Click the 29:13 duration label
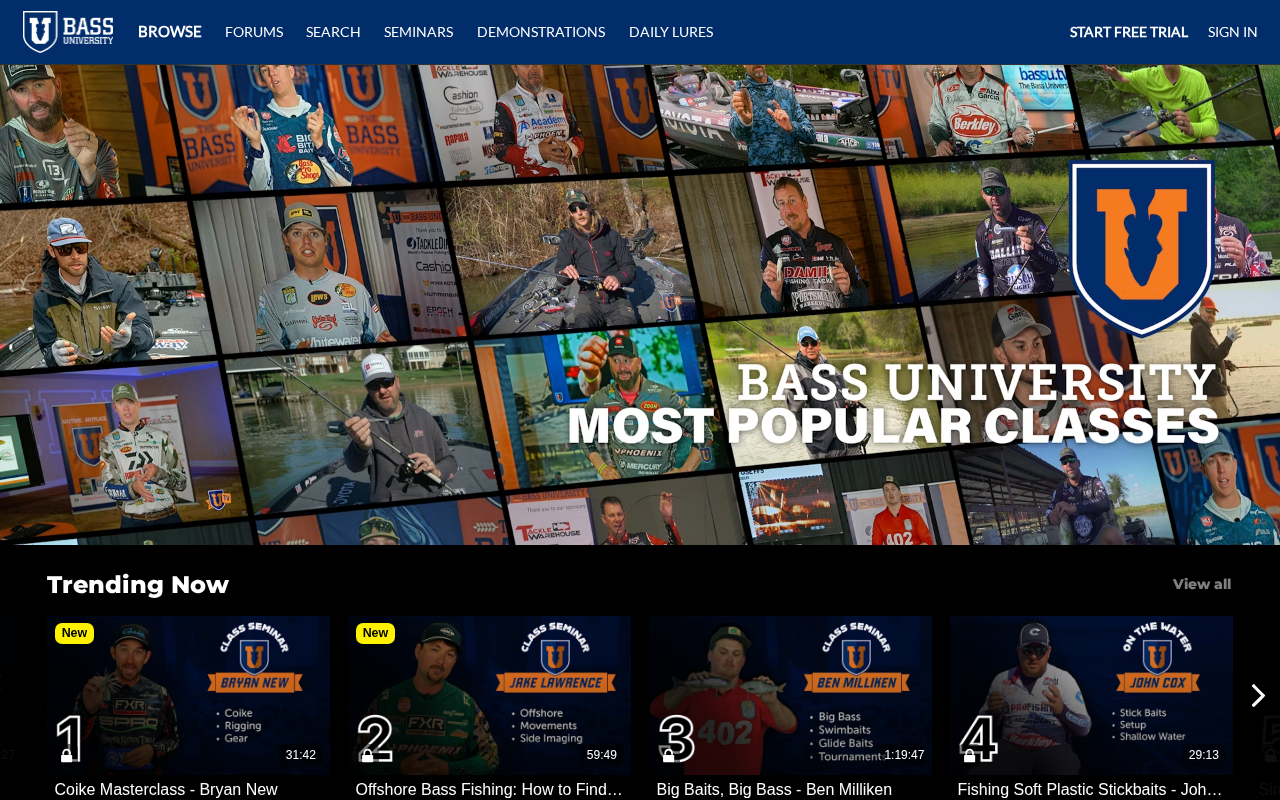1280x800 pixels. 1204,755
